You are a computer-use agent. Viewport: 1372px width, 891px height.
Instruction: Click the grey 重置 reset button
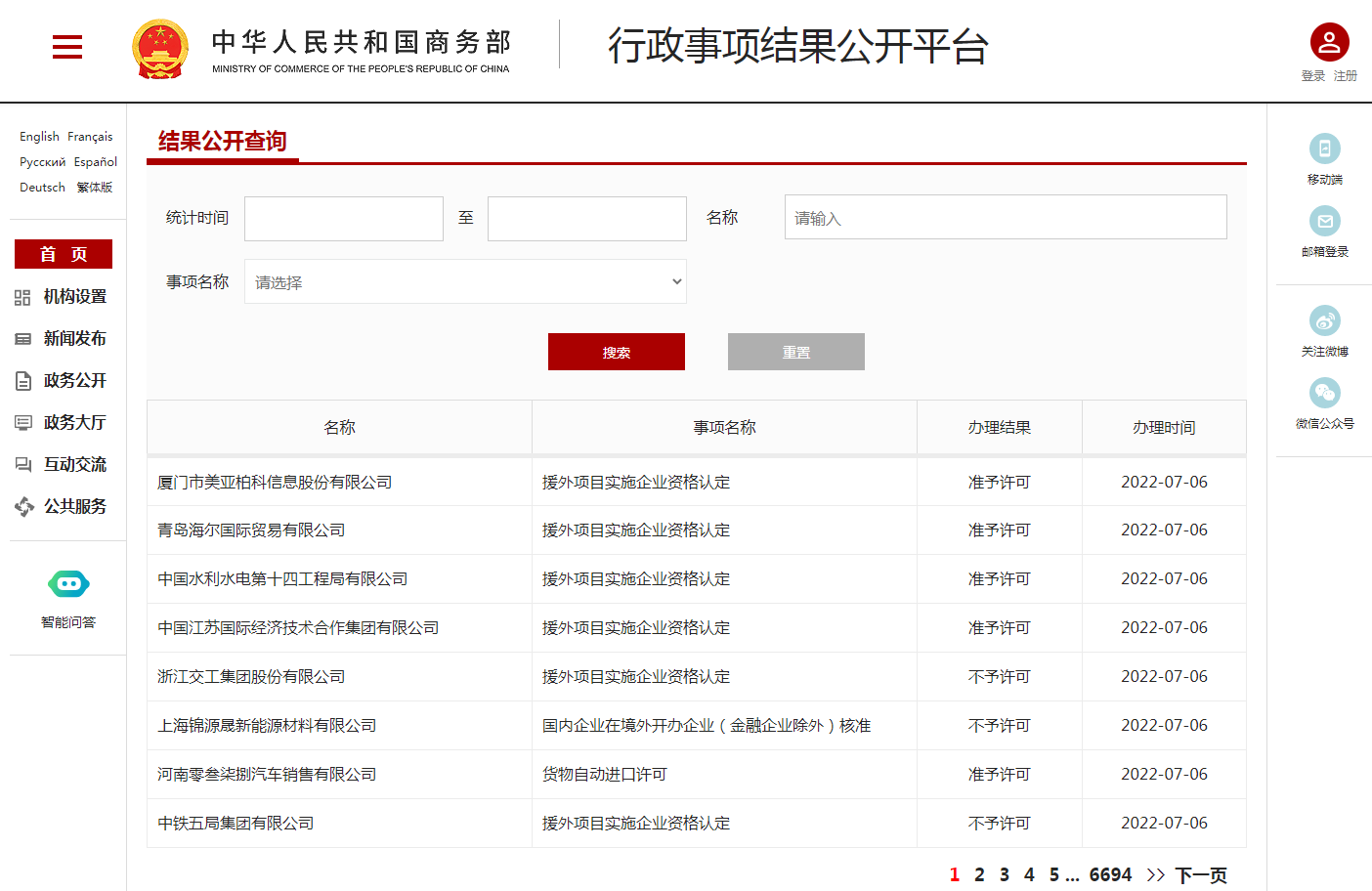click(x=796, y=352)
